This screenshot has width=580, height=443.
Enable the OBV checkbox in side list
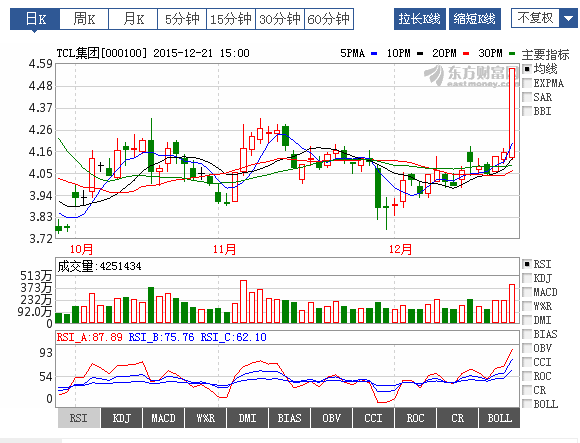527,348
